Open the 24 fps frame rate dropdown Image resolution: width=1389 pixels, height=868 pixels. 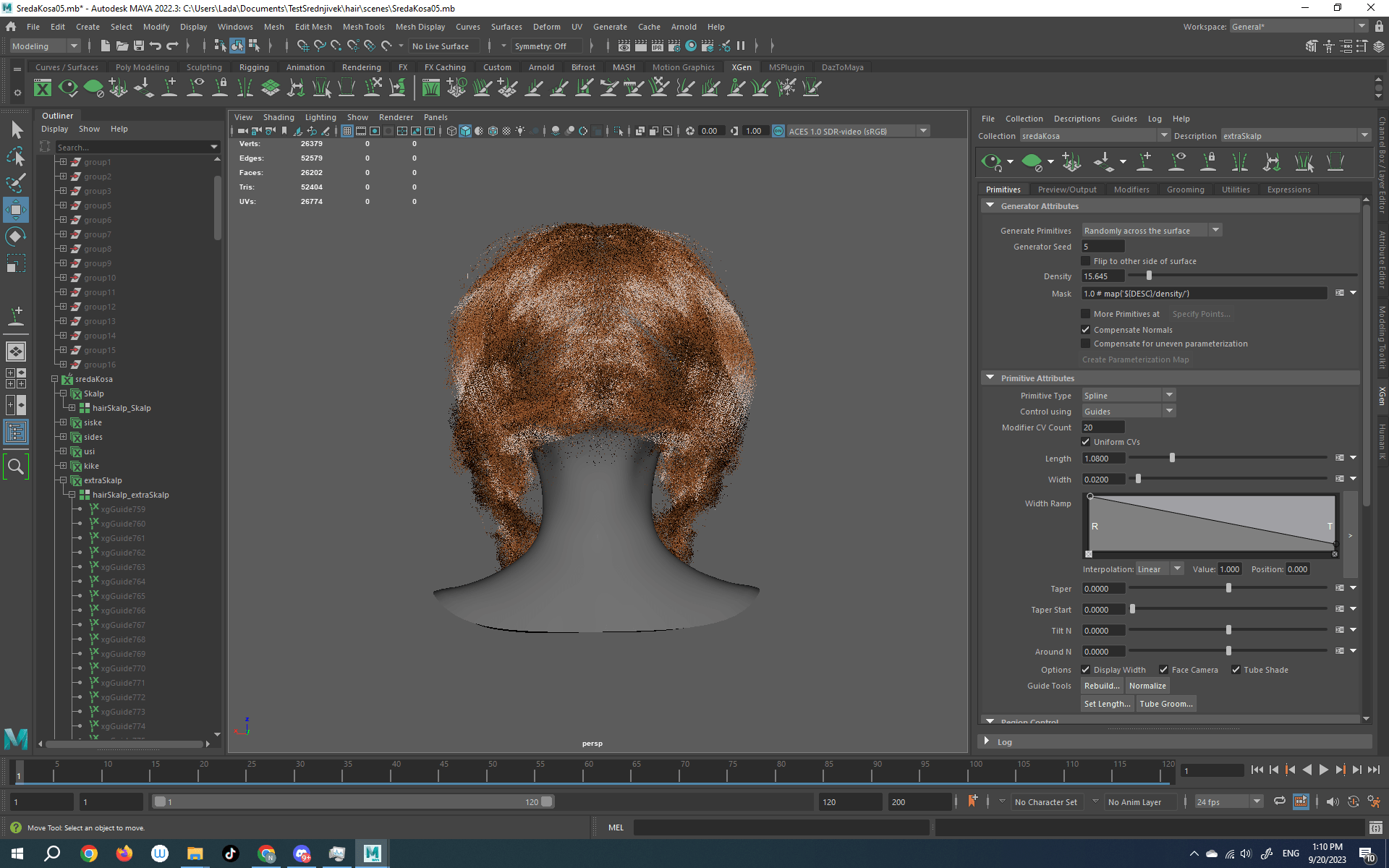tap(1228, 802)
